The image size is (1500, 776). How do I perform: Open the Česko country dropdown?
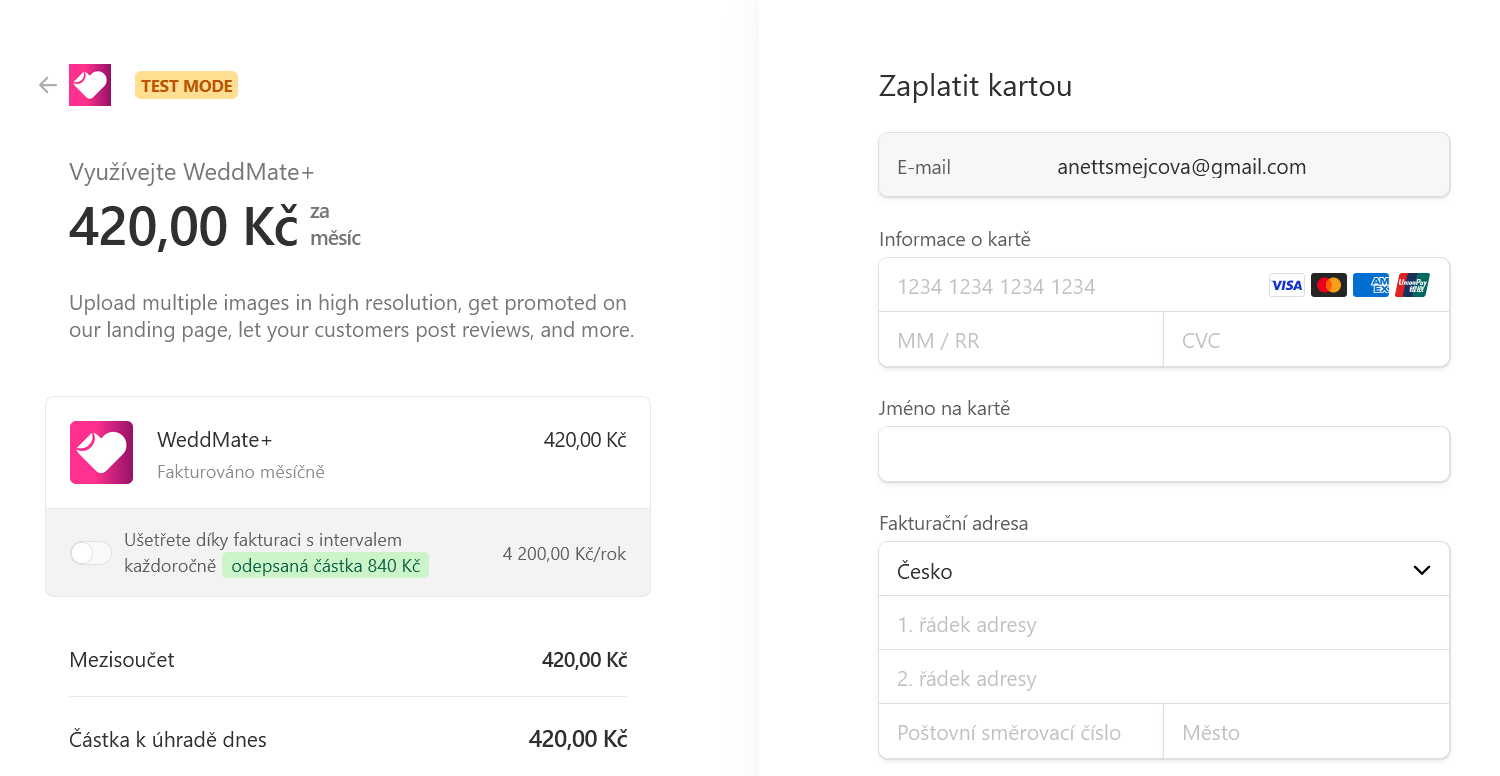tap(1164, 570)
